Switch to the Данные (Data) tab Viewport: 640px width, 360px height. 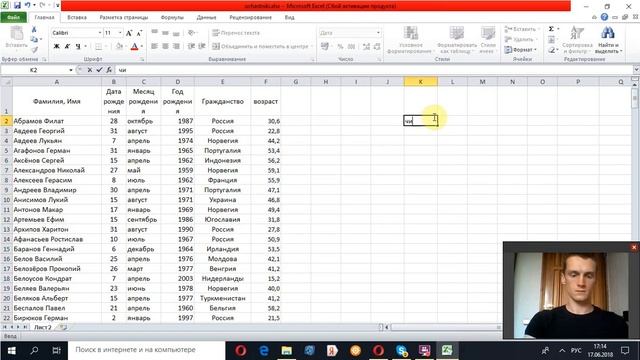point(206,18)
